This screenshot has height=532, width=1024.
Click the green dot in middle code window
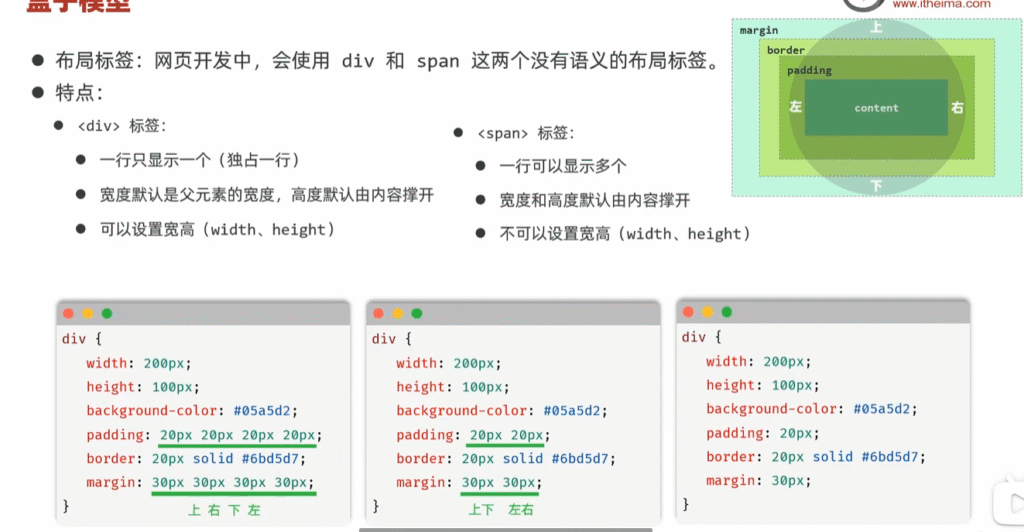point(417,314)
